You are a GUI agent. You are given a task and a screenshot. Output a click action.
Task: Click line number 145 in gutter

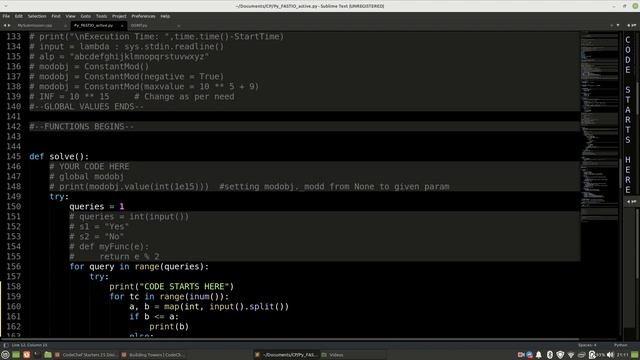click(13, 156)
